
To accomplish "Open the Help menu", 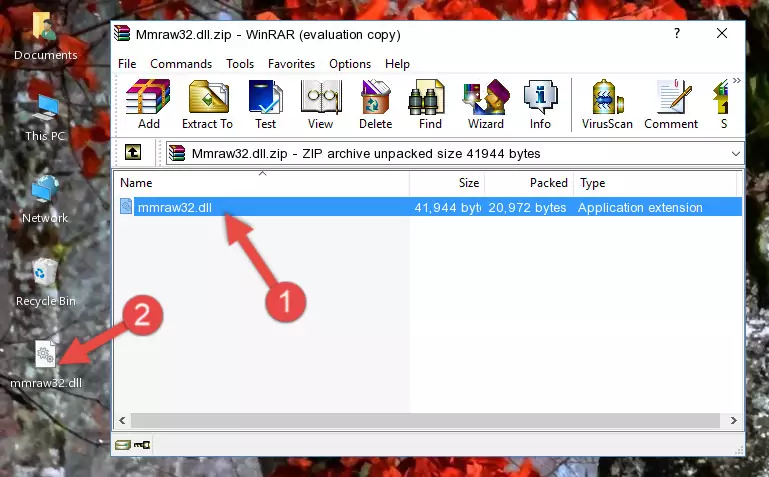I will tap(397, 64).
